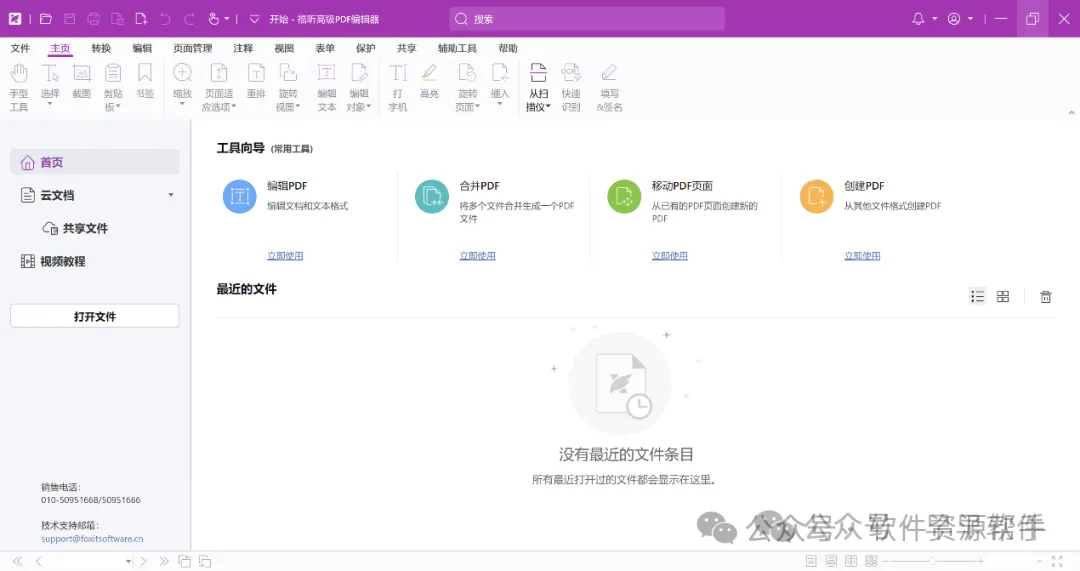Viewport: 1080px width, 571px height.
Task: Open the Rotate View (旋转视图) dropdown
Action: [x=288, y=87]
